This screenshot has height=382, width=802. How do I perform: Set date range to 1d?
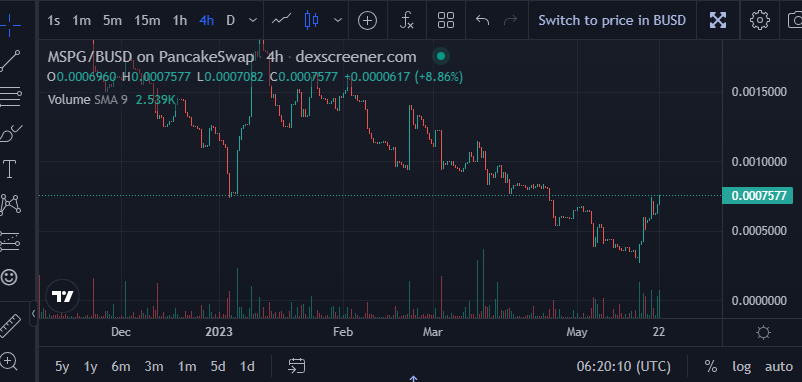pos(248,367)
